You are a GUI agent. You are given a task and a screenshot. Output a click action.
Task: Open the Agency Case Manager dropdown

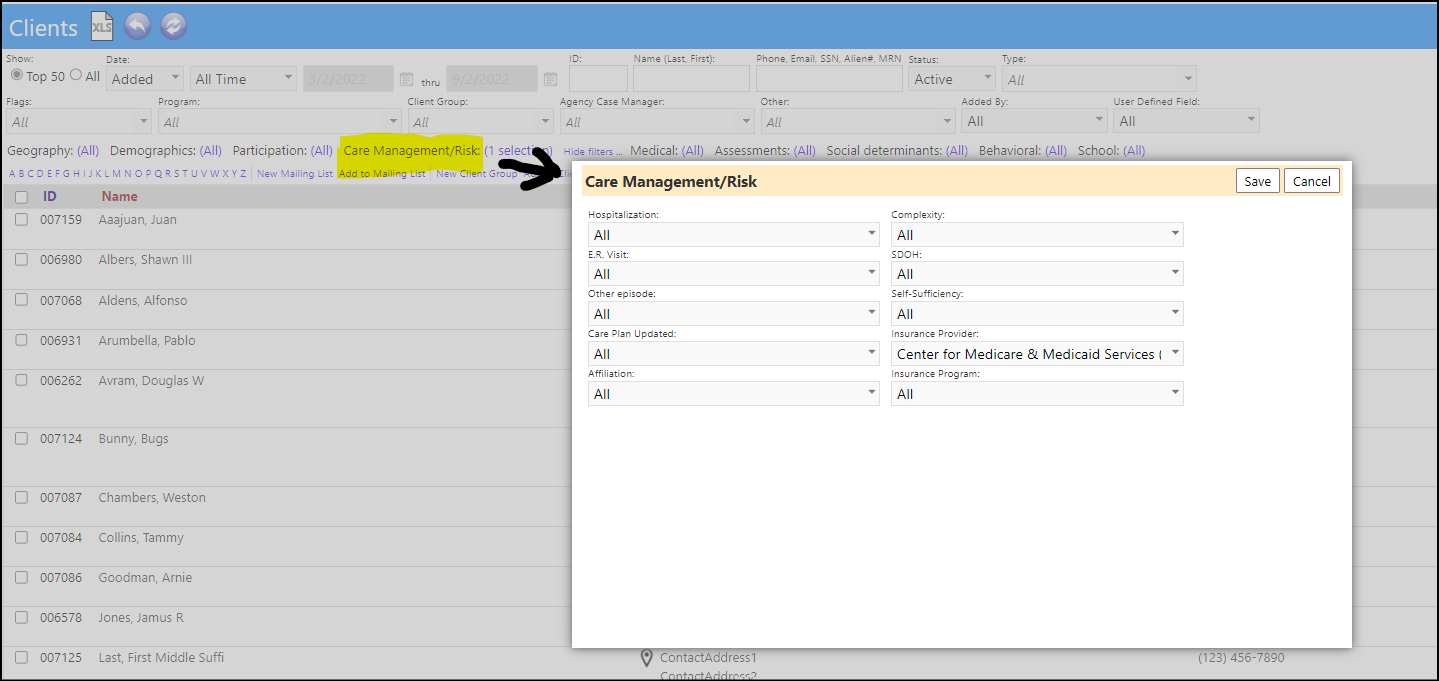click(657, 122)
